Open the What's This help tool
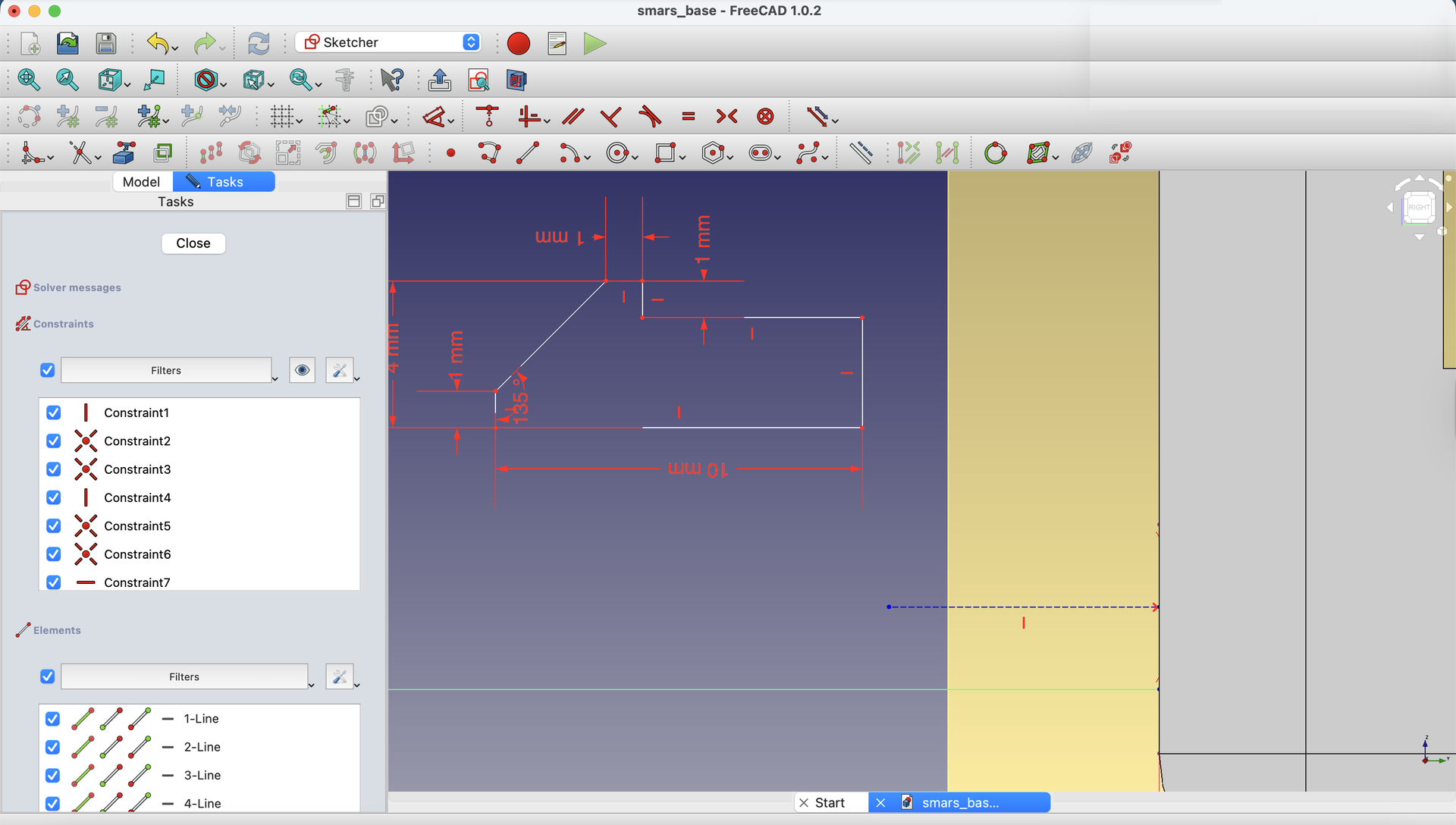The width and height of the screenshot is (1456, 825). pyautogui.click(x=392, y=80)
